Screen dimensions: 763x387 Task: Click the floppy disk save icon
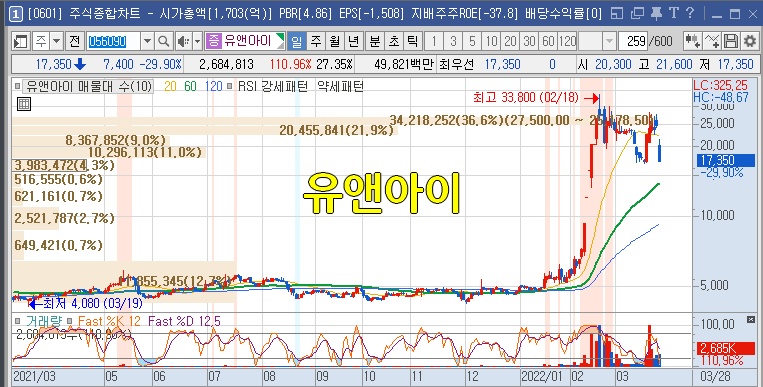pyautogui.click(x=731, y=41)
